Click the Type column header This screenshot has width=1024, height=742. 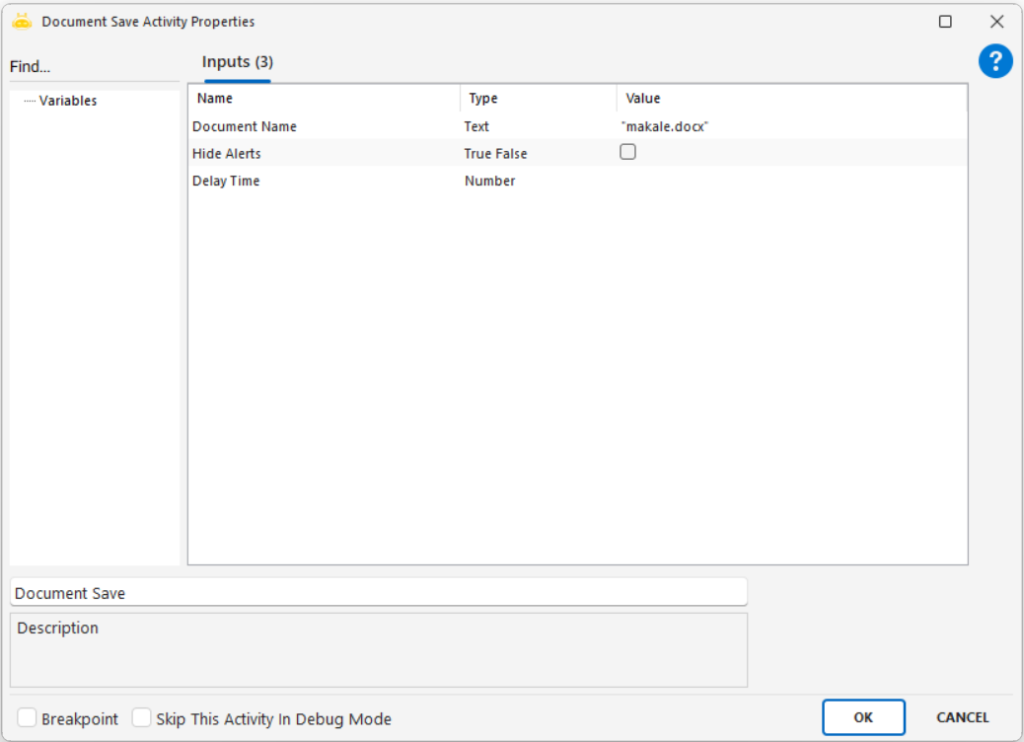click(483, 98)
